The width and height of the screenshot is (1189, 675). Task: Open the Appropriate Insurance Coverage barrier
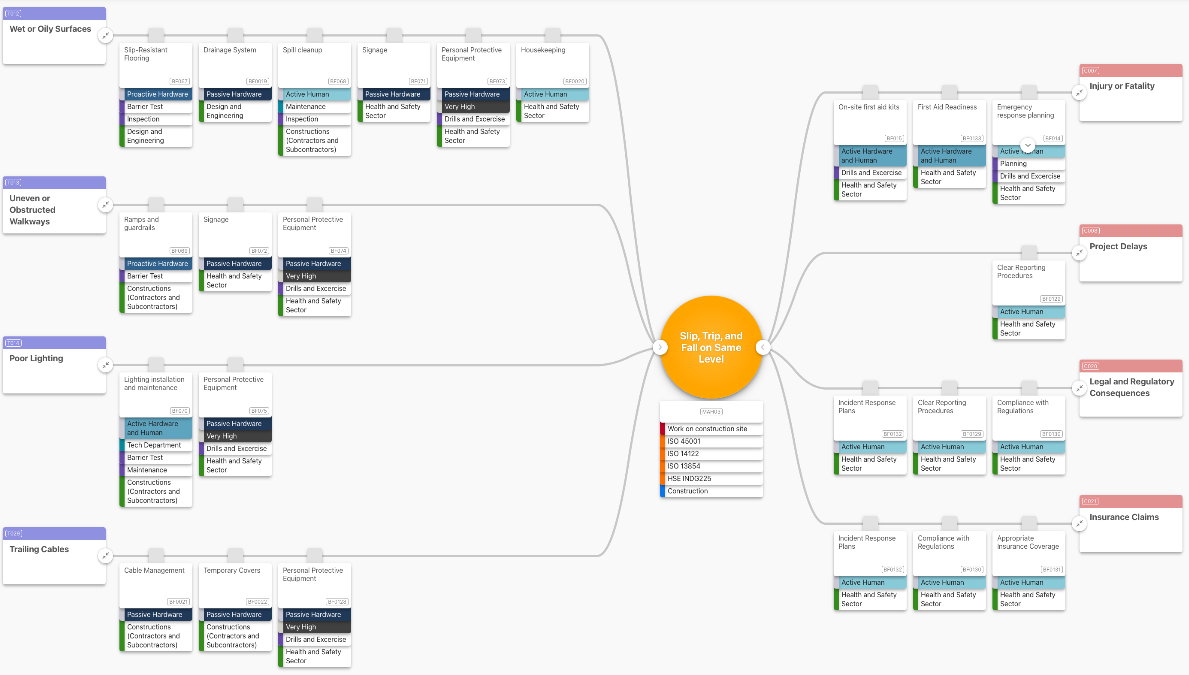pos(1029,553)
